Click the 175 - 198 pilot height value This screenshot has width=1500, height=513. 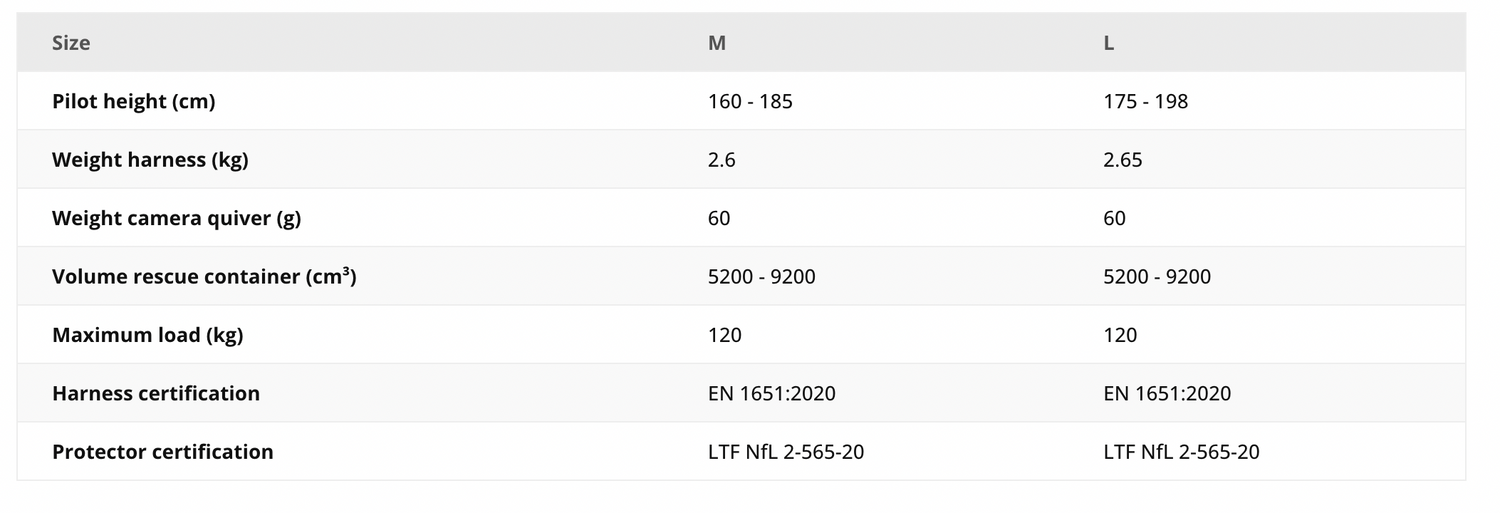[x=1146, y=101]
